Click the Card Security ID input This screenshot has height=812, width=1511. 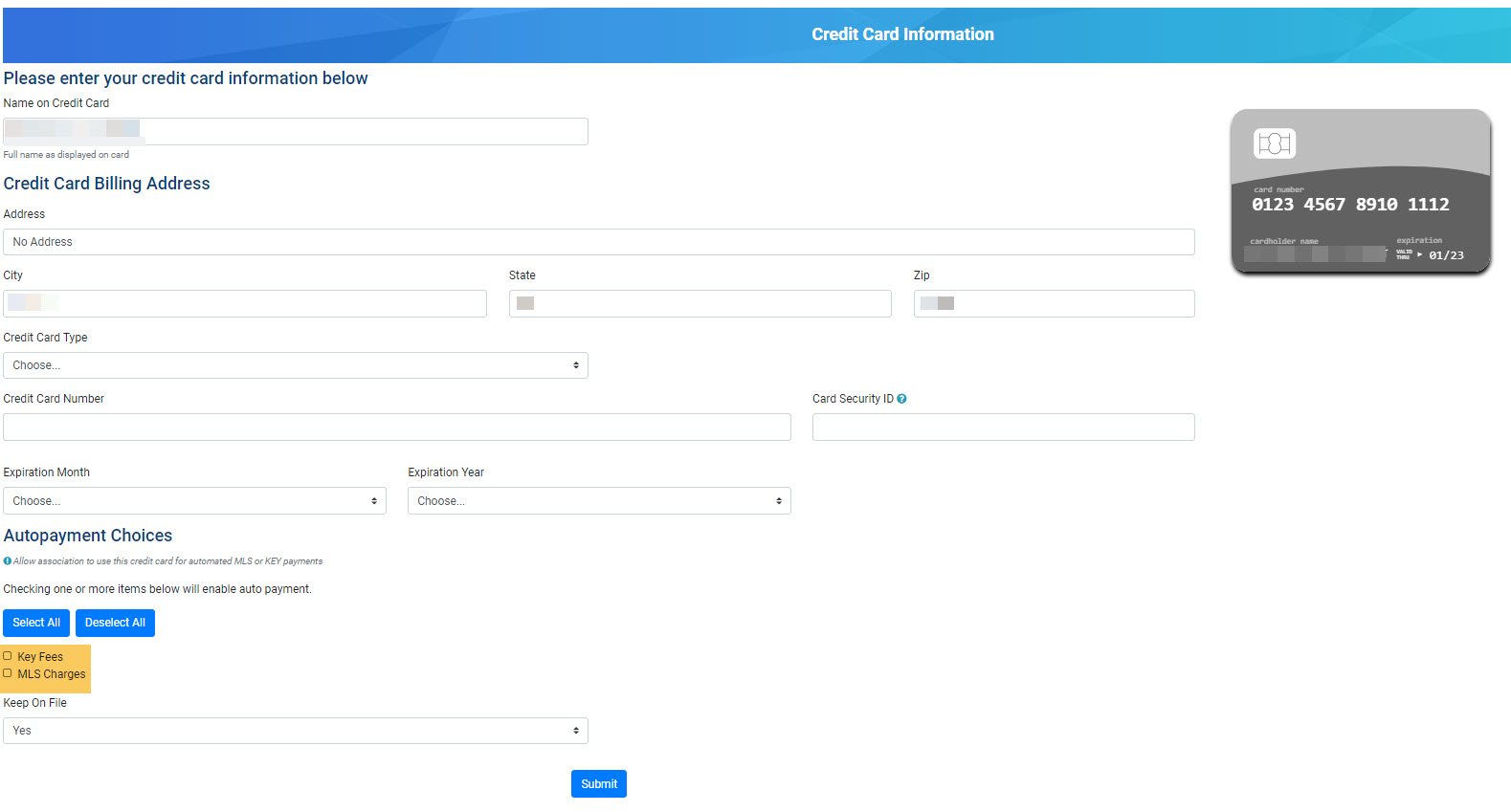point(1003,428)
